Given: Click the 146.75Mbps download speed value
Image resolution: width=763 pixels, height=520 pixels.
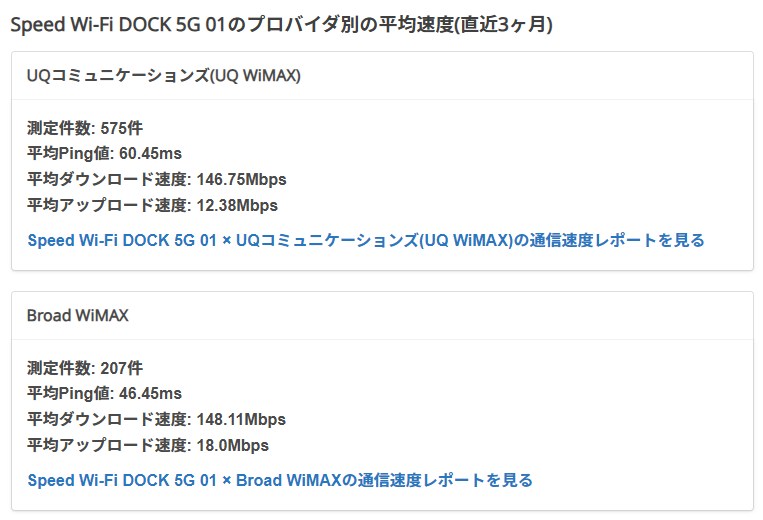Looking at the screenshot, I should coord(238,180).
